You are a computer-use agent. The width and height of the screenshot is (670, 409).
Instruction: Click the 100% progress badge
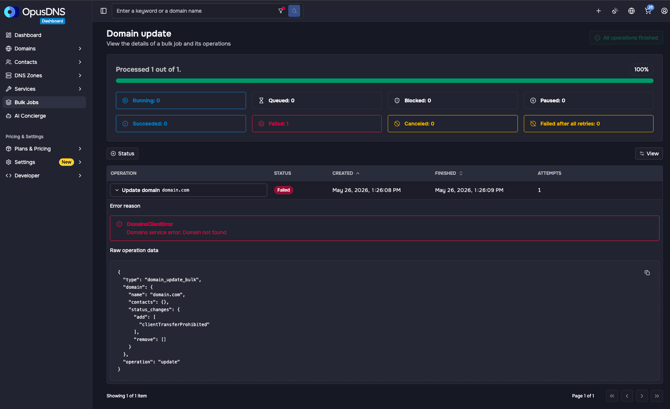(641, 69)
